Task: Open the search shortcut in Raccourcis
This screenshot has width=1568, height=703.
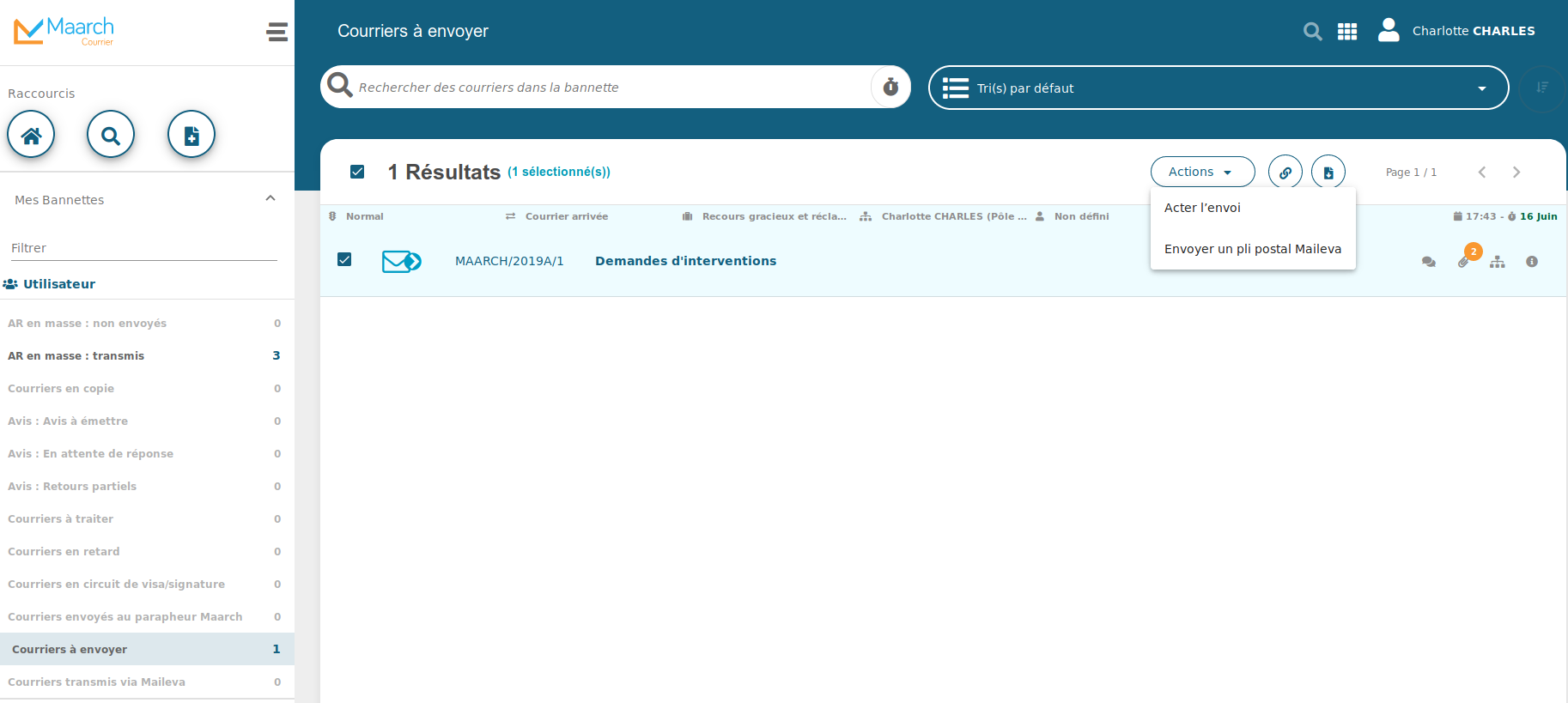Action: pos(111,135)
